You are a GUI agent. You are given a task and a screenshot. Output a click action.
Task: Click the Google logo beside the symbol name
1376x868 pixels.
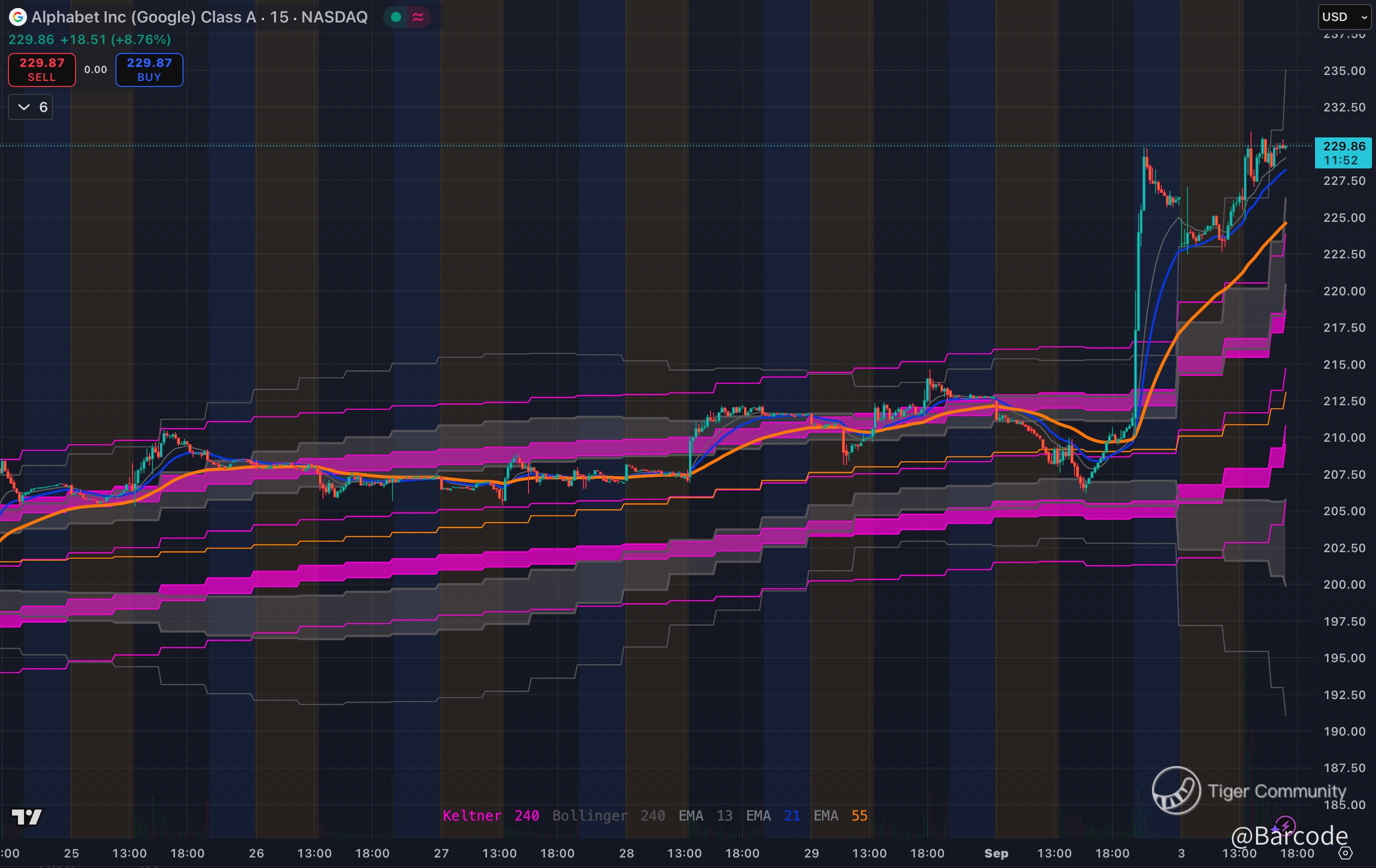click(17, 17)
